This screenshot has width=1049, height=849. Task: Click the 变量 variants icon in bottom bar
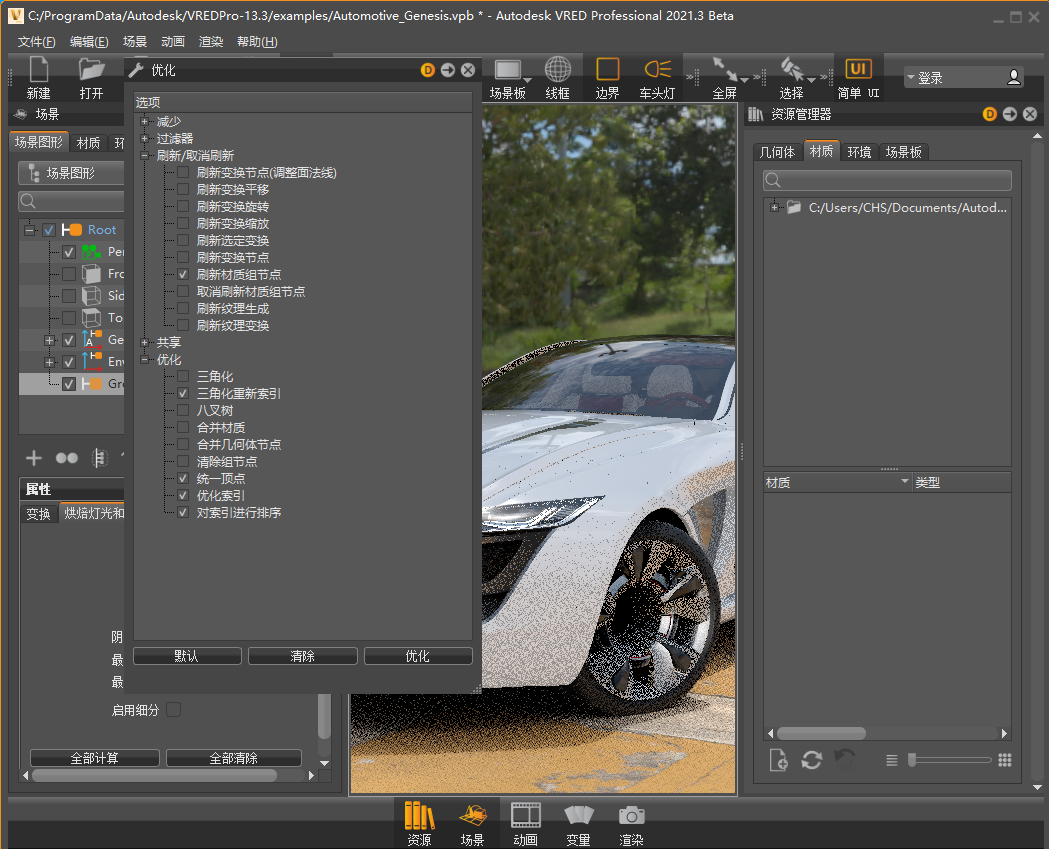coord(578,816)
